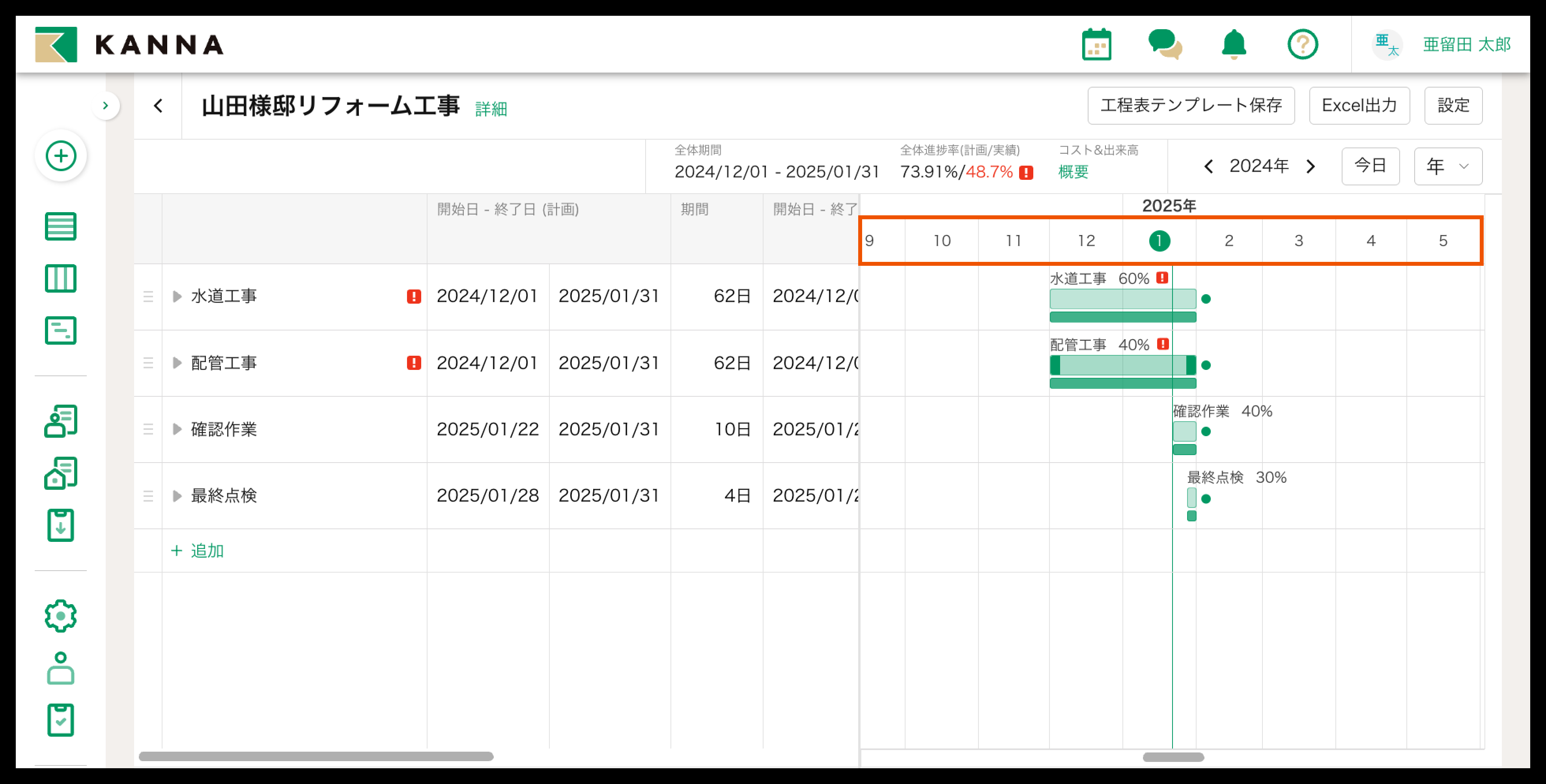Click the Excel出力 button
This screenshot has height=784, width=1546.
click(1359, 106)
